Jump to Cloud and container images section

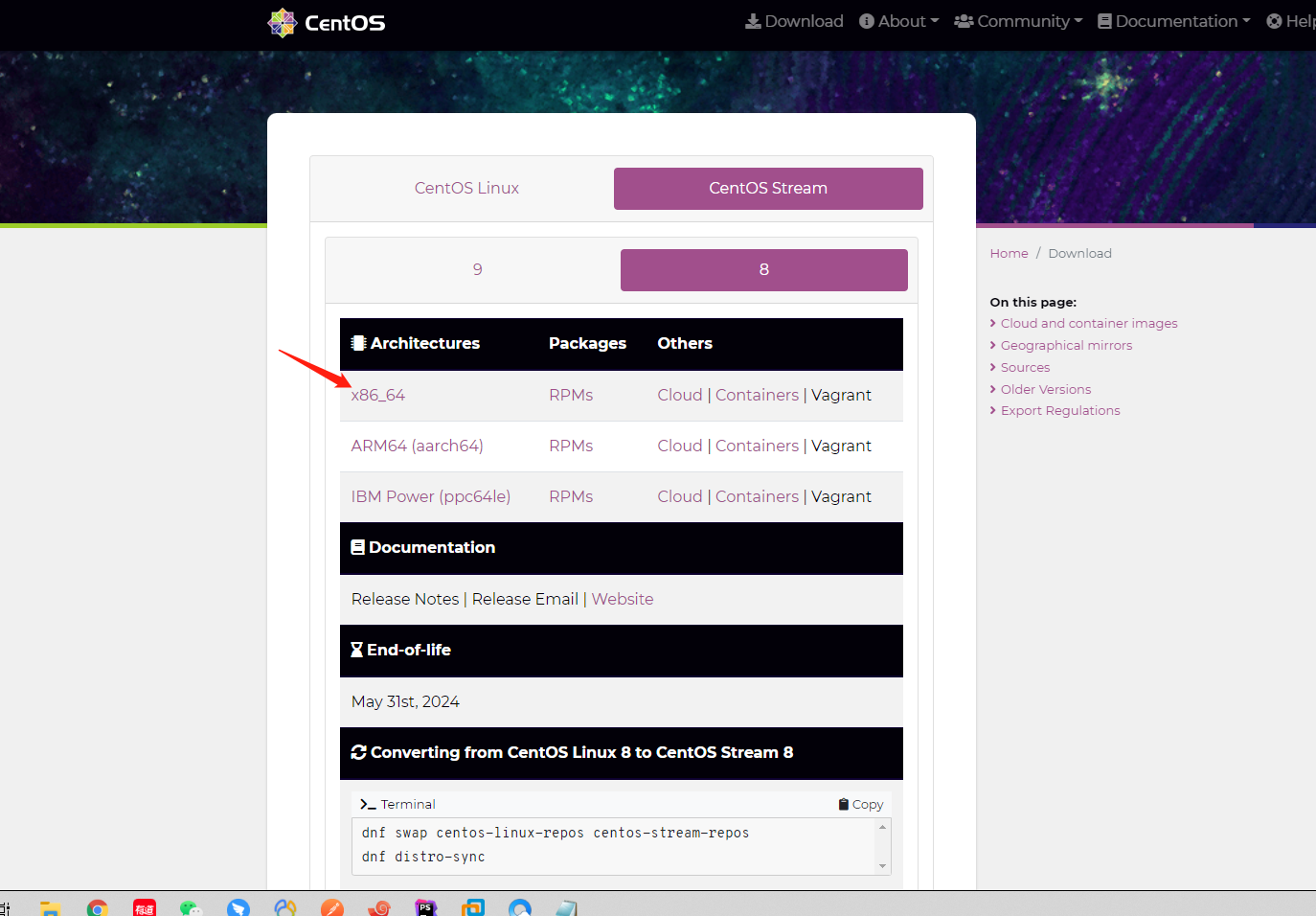click(x=1089, y=323)
